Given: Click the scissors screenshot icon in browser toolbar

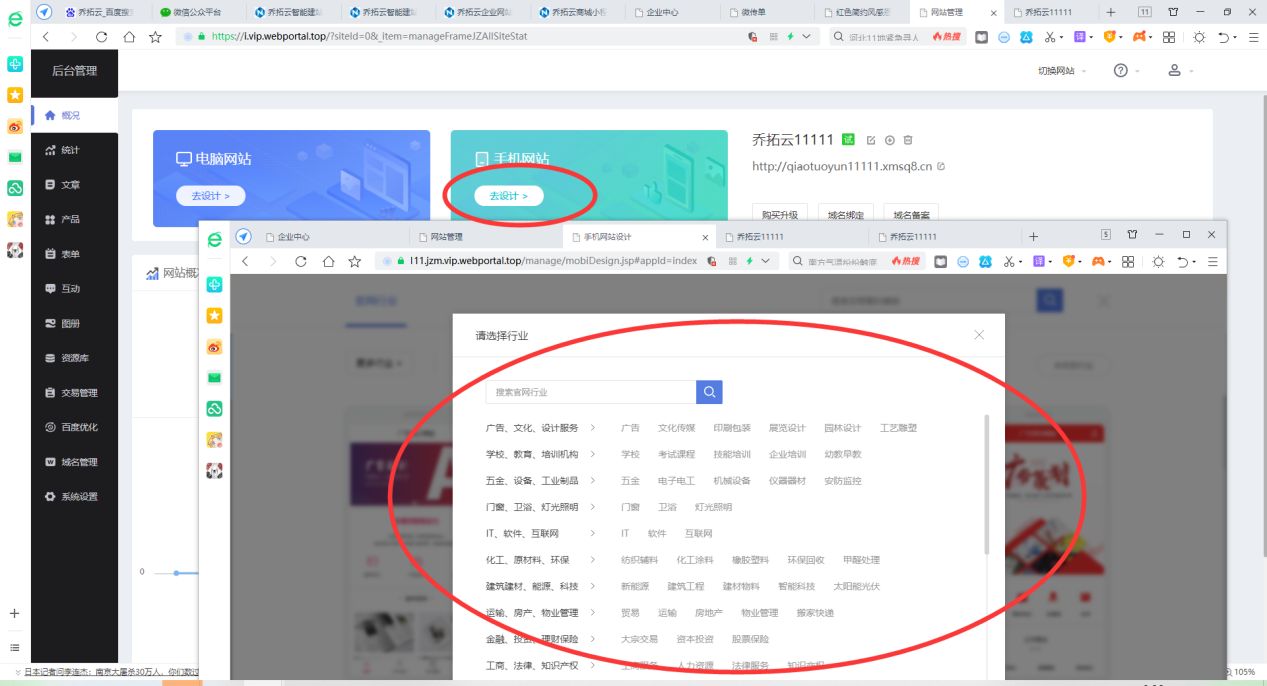Looking at the screenshot, I should click(x=1050, y=36).
